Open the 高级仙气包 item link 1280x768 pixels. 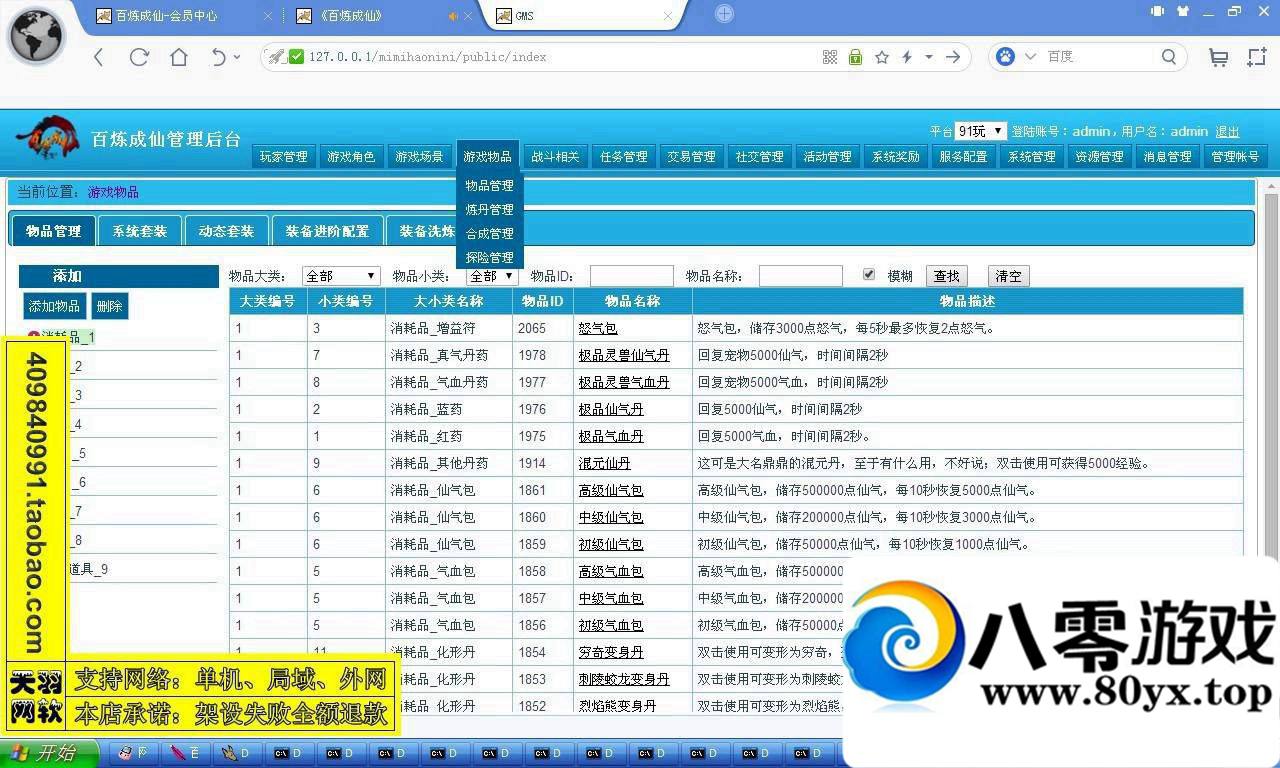611,490
